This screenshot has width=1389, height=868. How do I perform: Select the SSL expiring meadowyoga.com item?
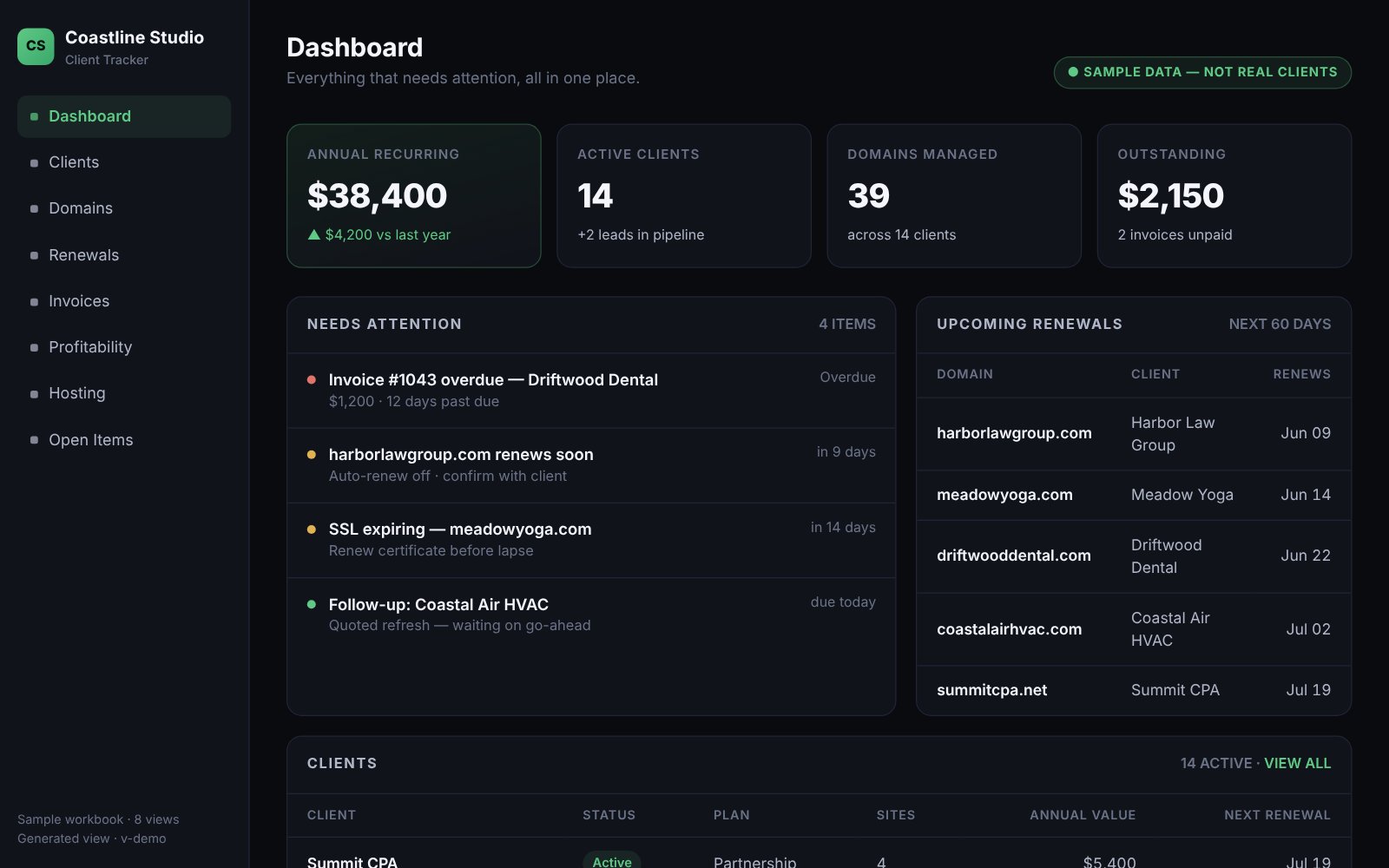click(x=591, y=540)
